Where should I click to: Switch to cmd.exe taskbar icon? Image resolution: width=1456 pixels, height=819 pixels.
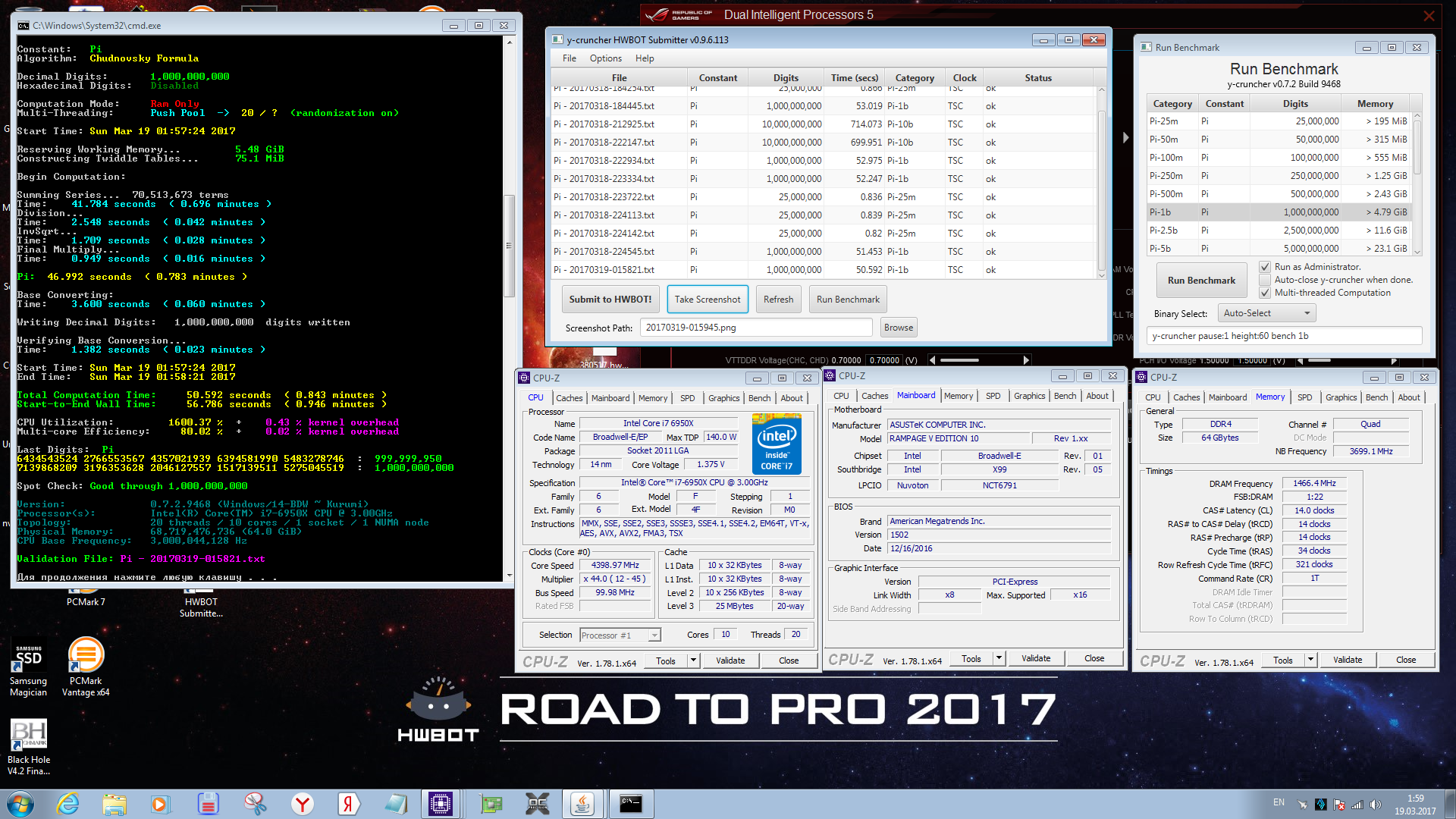tap(631, 804)
